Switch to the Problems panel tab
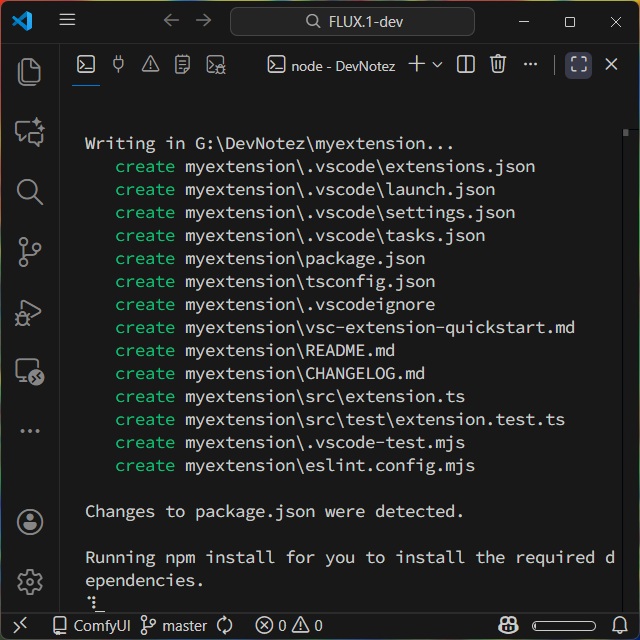 coord(150,65)
